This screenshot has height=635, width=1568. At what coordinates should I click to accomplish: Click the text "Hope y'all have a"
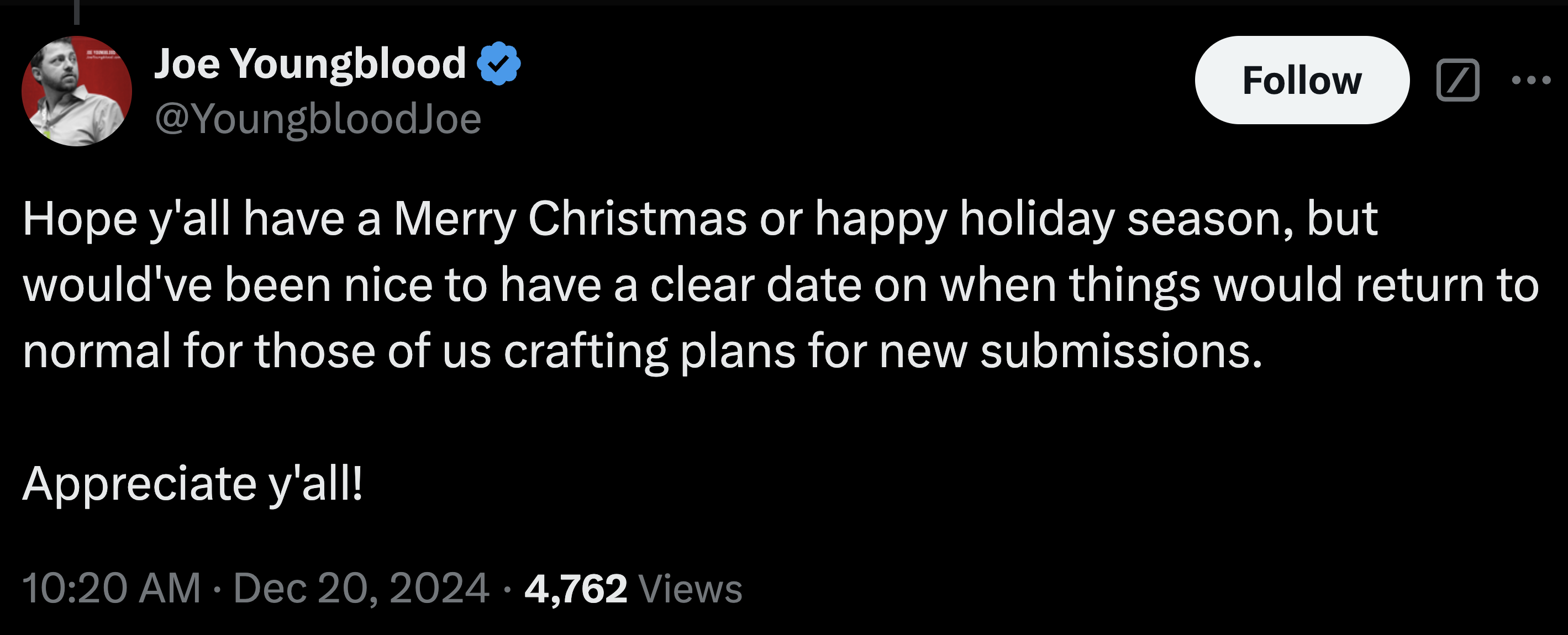tap(202, 219)
